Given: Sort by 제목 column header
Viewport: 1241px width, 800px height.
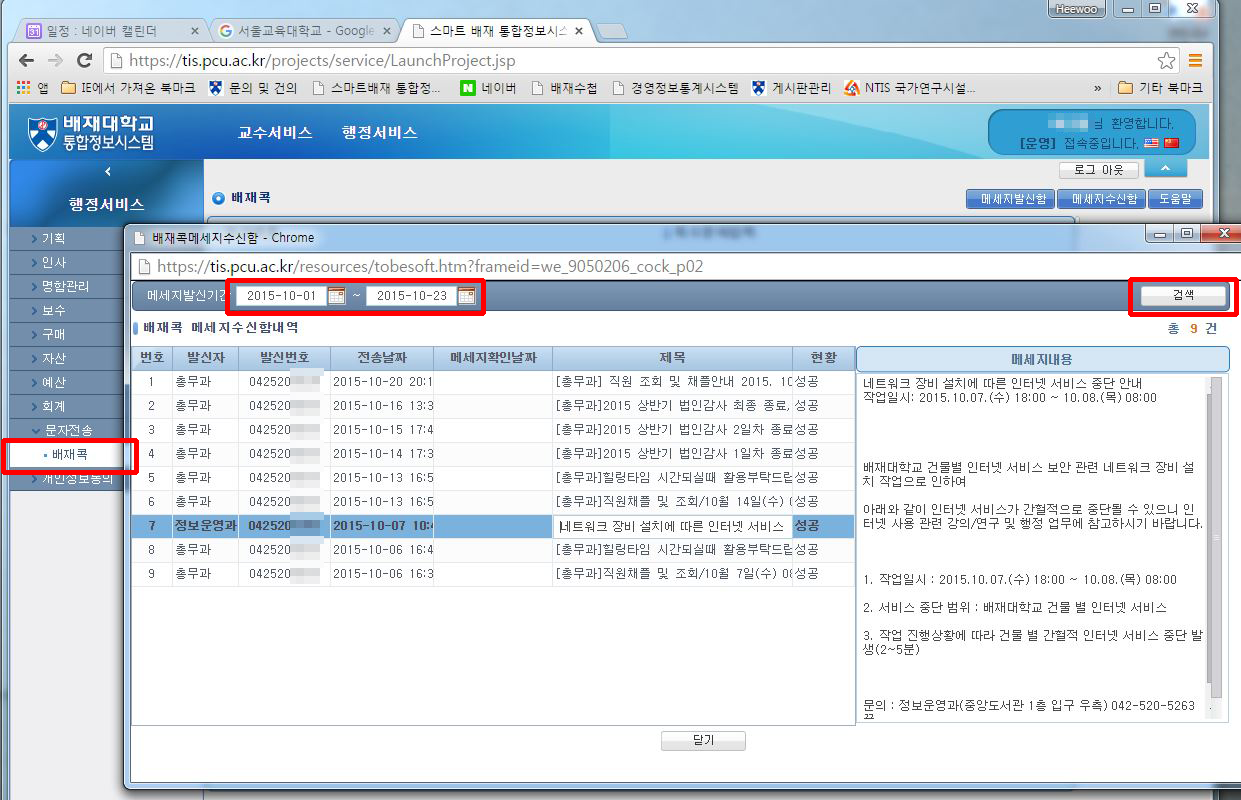Looking at the screenshot, I should [672, 358].
